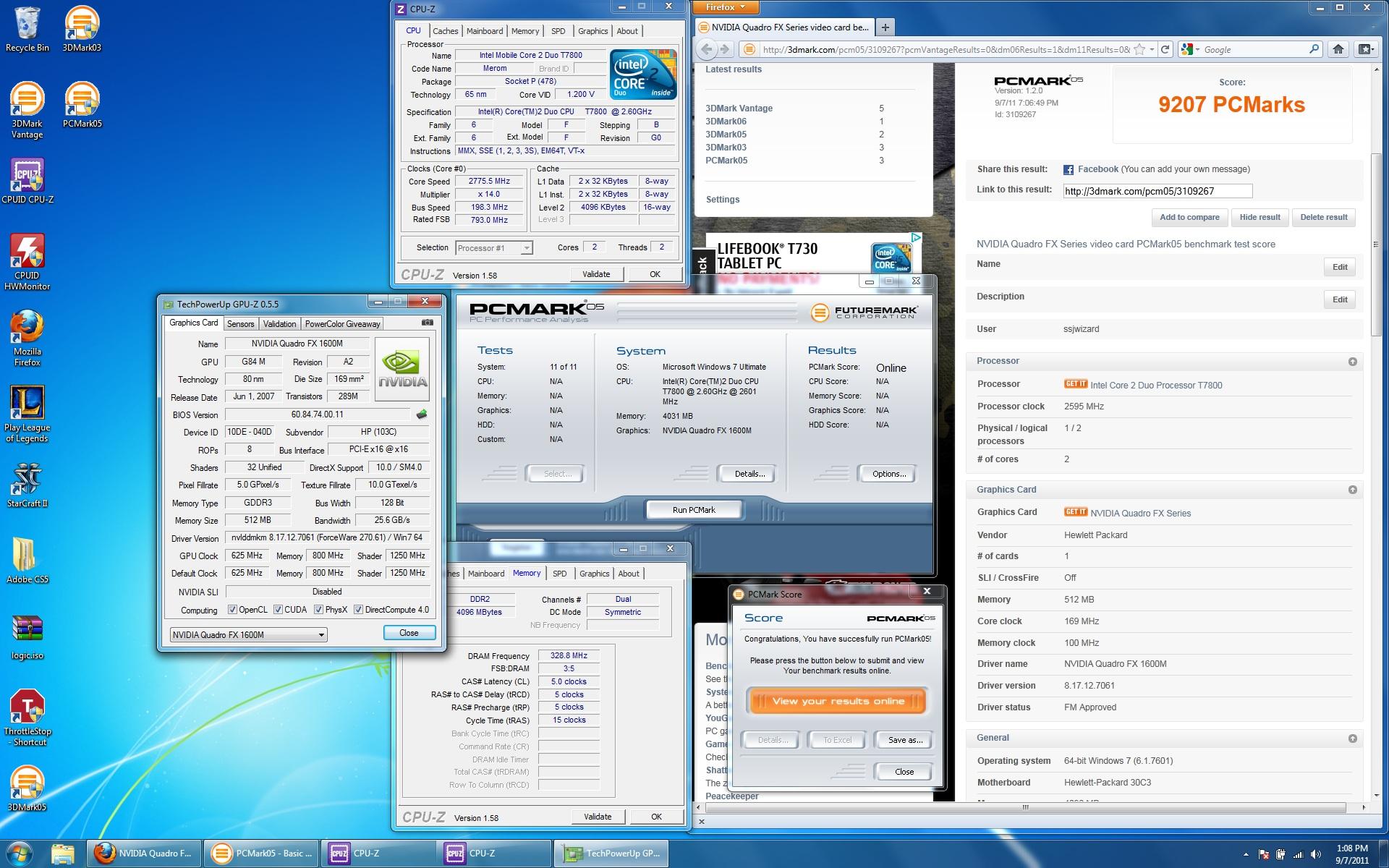Switch to the PCMark05 Basic taskbar item
This screenshot has height=868, width=1389.
pyautogui.click(x=261, y=854)
